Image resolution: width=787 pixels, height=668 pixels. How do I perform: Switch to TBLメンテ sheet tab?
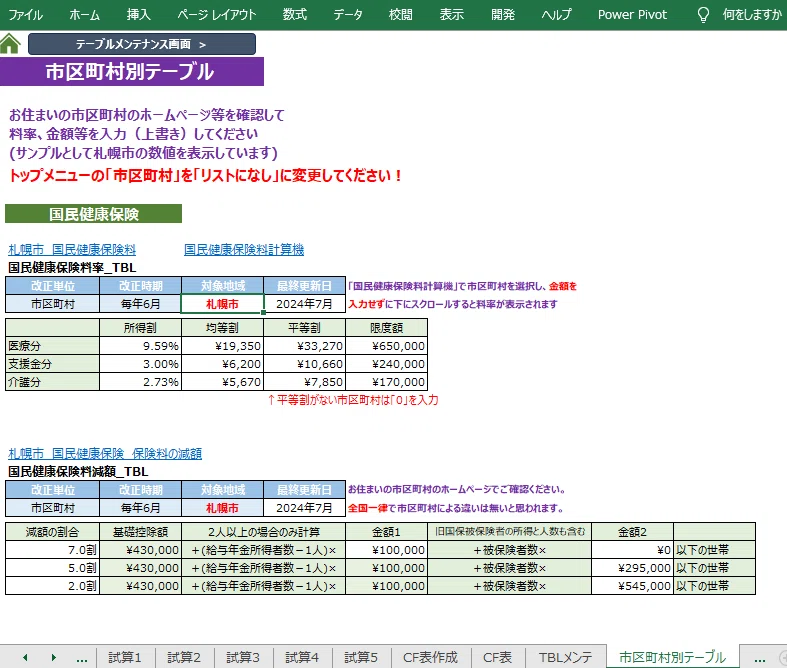pyautogui.click(x=565, y=657)
